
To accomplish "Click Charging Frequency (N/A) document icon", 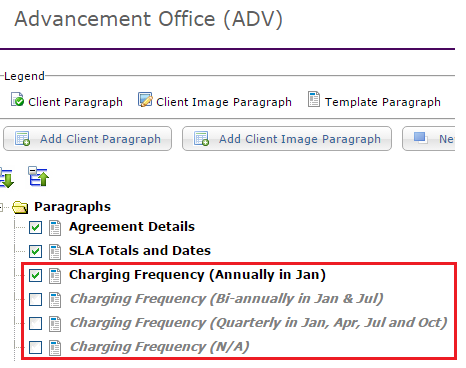I will (x=55, y=348).
